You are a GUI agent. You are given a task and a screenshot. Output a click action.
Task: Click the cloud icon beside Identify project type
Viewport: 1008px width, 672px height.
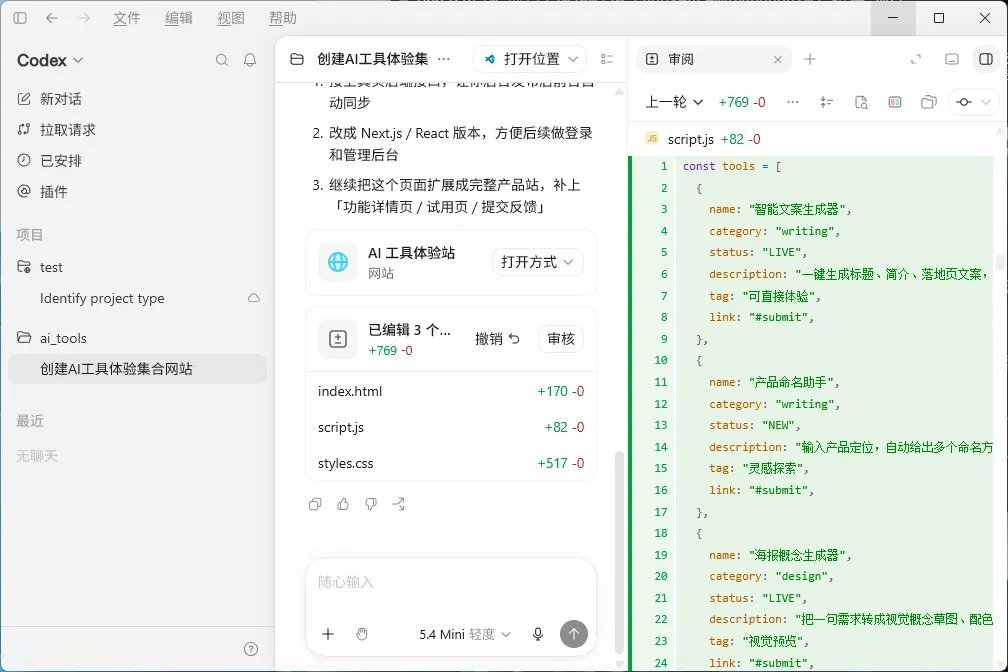pos(254,298)
